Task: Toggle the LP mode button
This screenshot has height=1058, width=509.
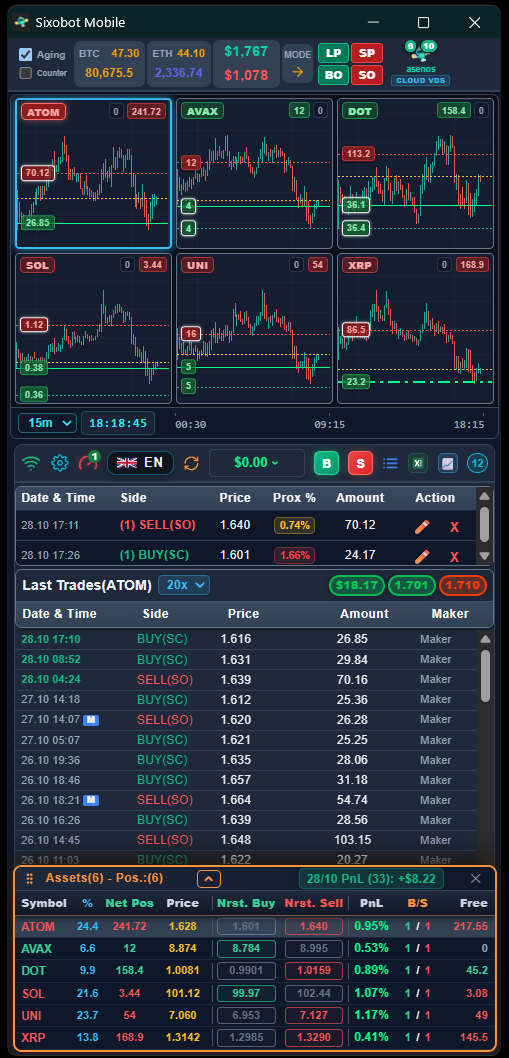Action: click(x=333, y=53)
